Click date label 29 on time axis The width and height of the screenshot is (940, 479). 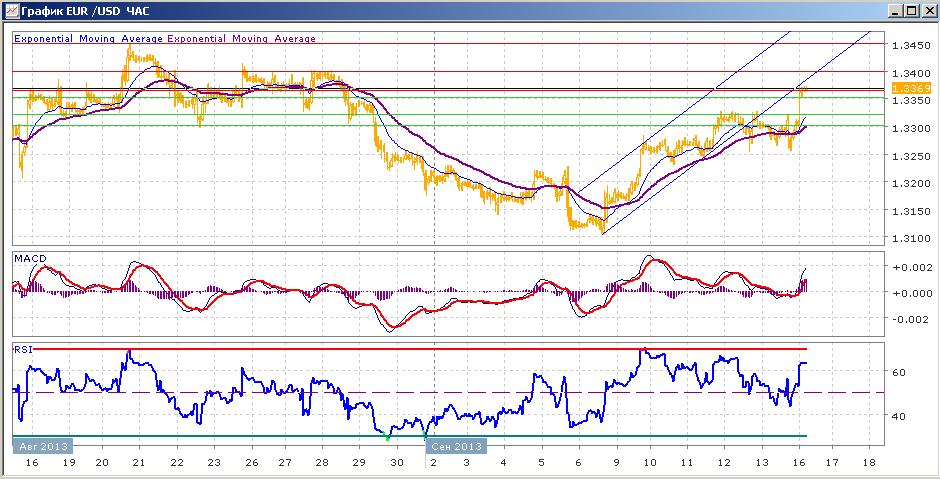358,463
